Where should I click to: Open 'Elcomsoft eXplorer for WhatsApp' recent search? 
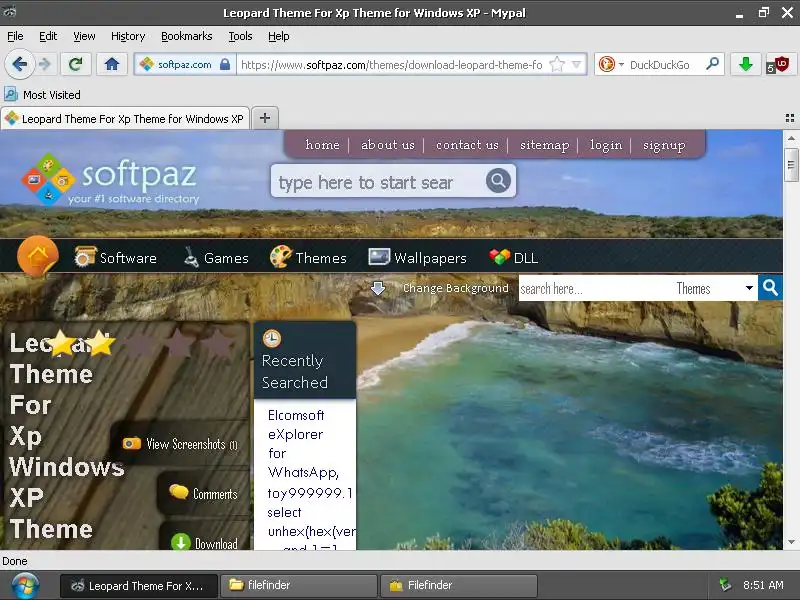(303, 443)
